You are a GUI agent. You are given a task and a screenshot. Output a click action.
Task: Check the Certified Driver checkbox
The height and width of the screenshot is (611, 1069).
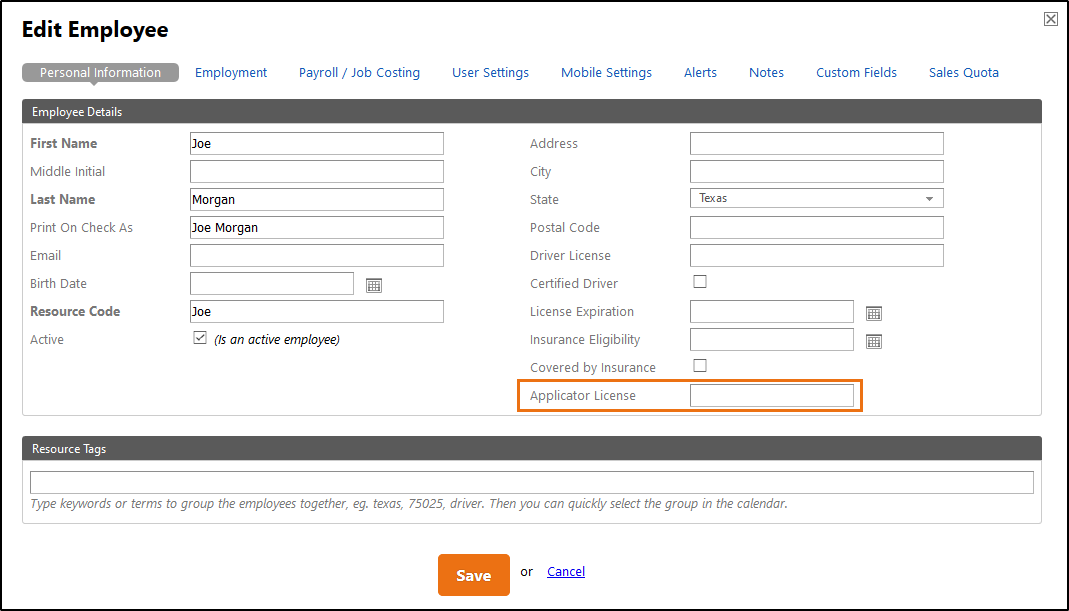pyautogui.click(x=699, y=281)
